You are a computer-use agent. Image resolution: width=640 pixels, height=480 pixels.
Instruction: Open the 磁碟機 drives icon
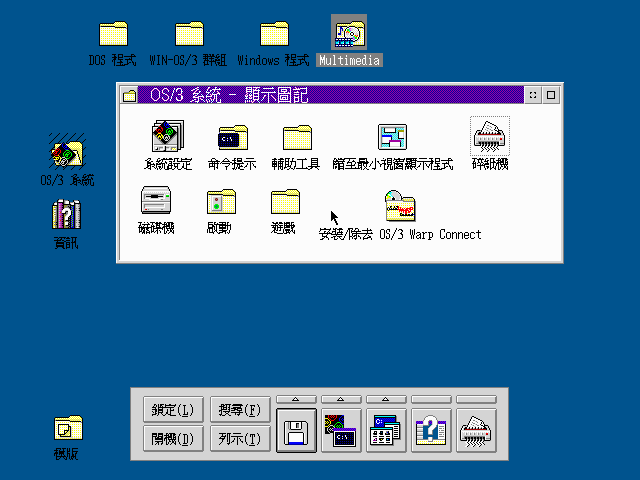coord(156,200)
